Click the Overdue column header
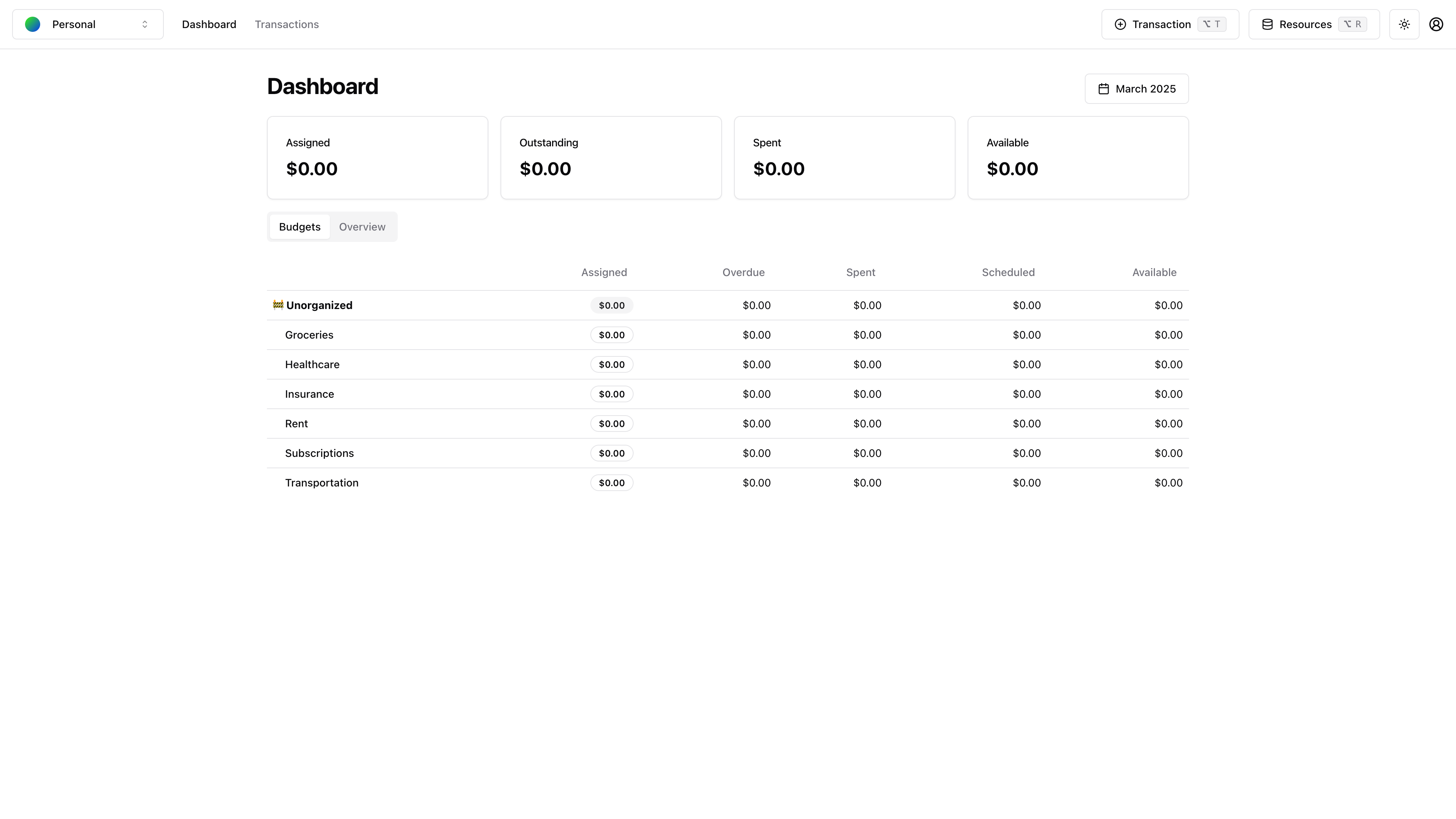 [743, 273]
